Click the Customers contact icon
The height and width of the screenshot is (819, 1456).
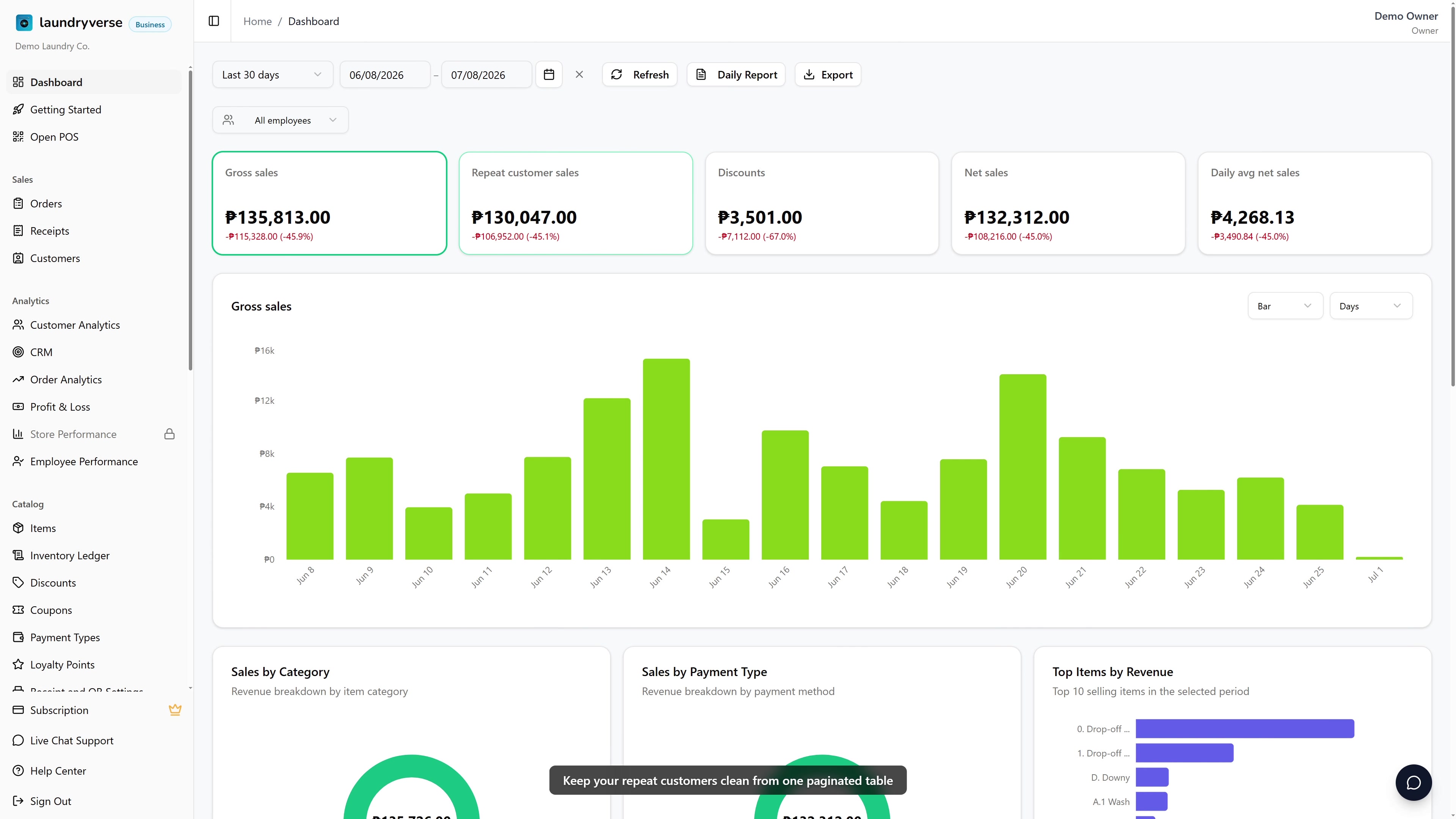pos(18,258)
